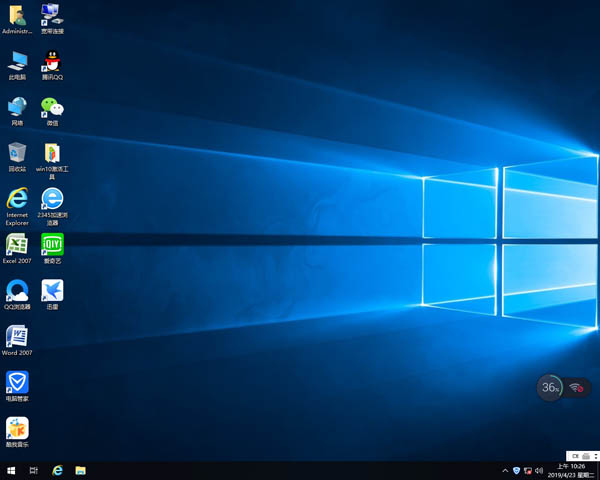Image resolution: width=600 pixels, height=480 pixels.
Task: Open the Windows Start menu button
Action: click(x=11, y=470)
